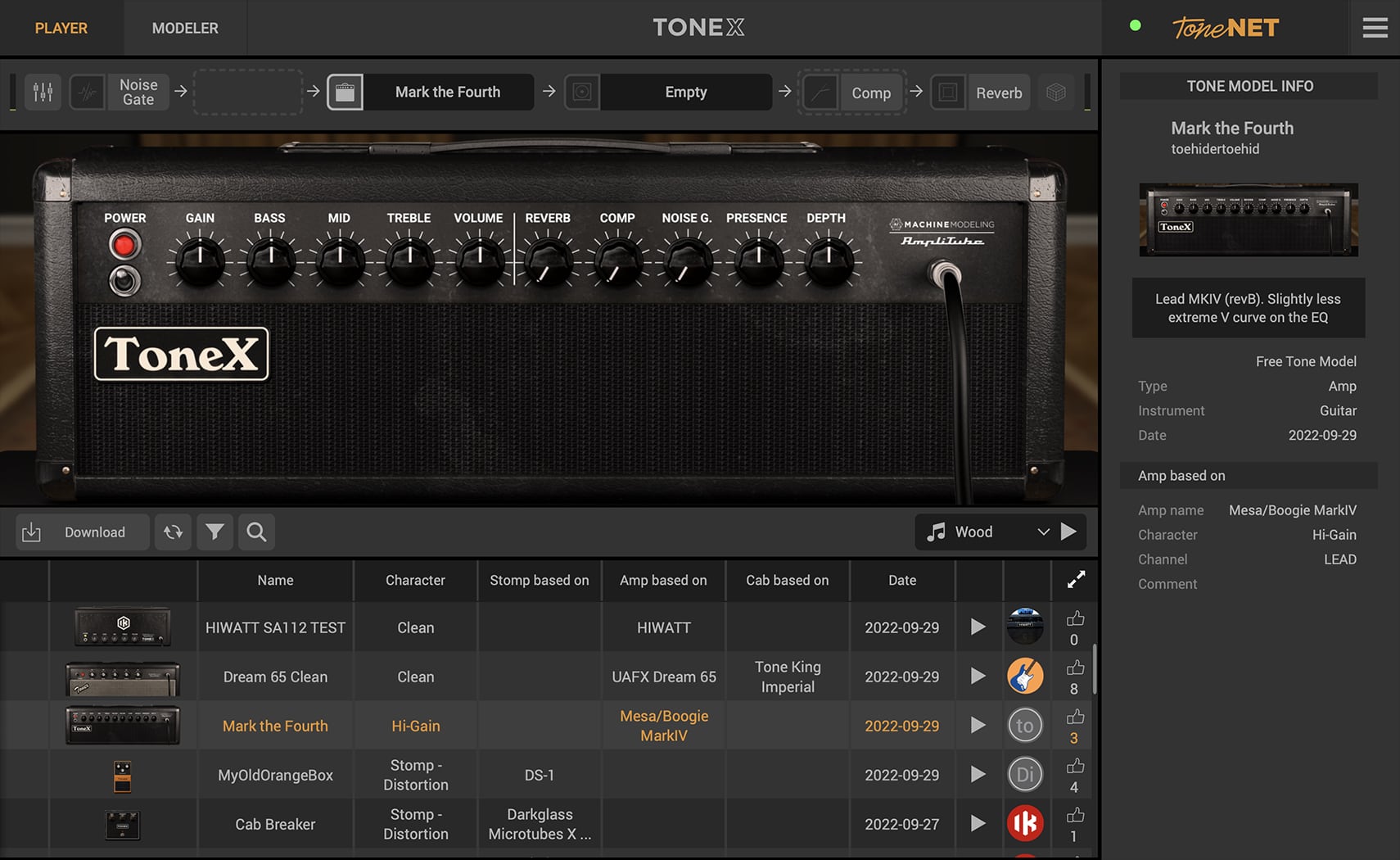
Task: Select the Mark the Fourth amp slot
Action: [x=448, y=93]
